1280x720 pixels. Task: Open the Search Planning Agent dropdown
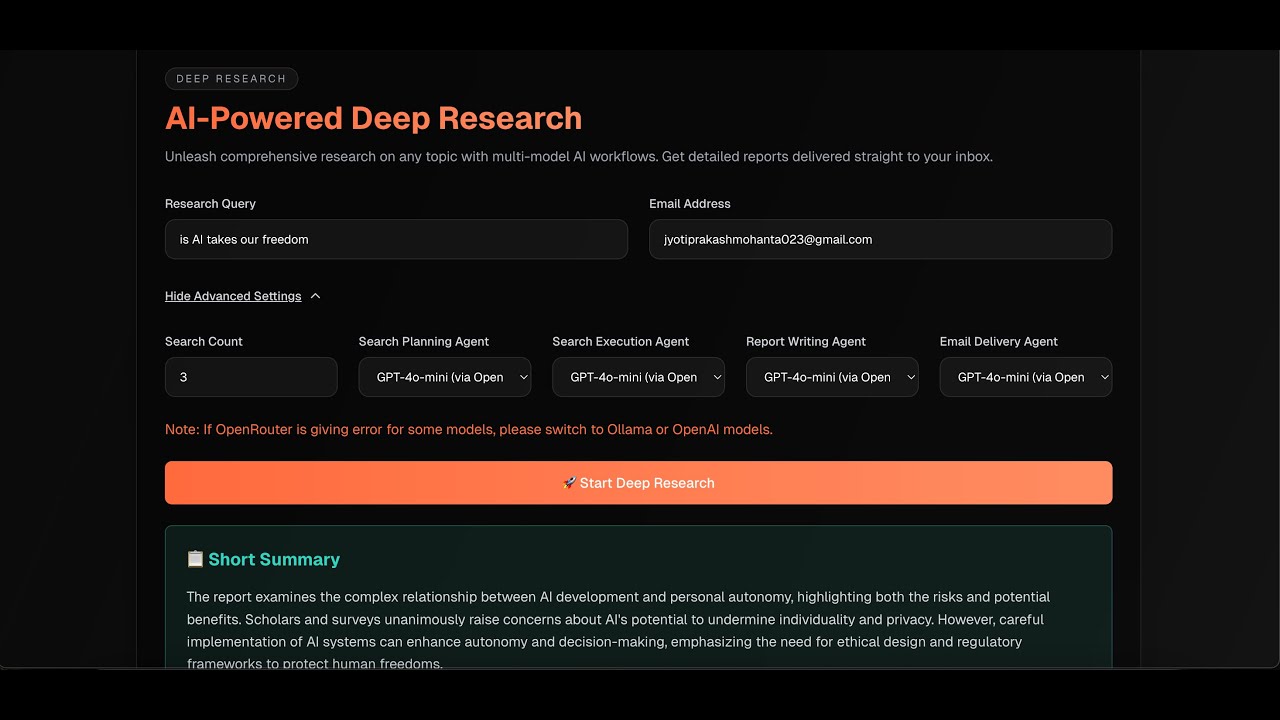pyautogui.click(x=444, y=377)
